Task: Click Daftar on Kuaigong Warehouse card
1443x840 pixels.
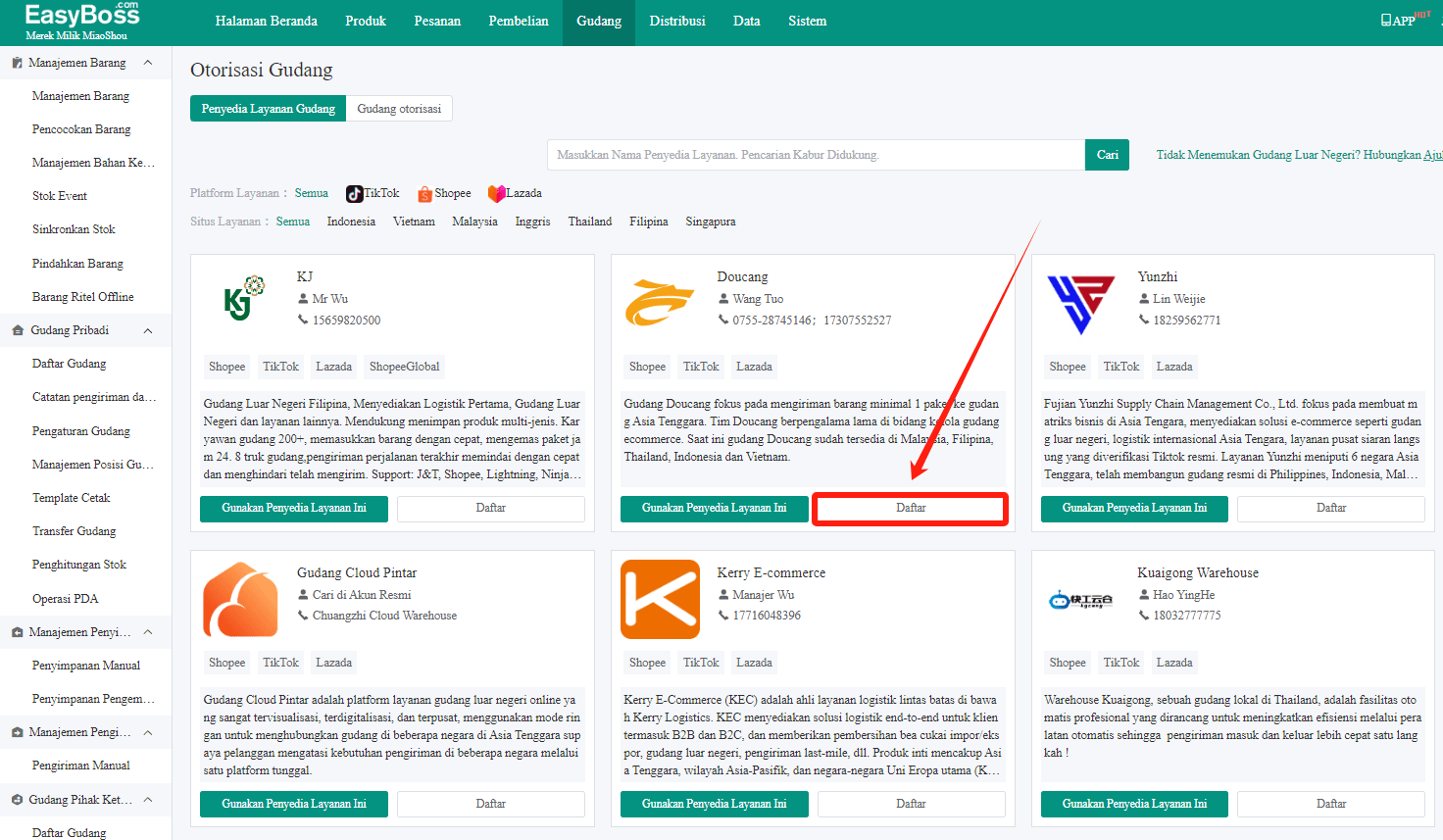Action: tap(1331, 804)
